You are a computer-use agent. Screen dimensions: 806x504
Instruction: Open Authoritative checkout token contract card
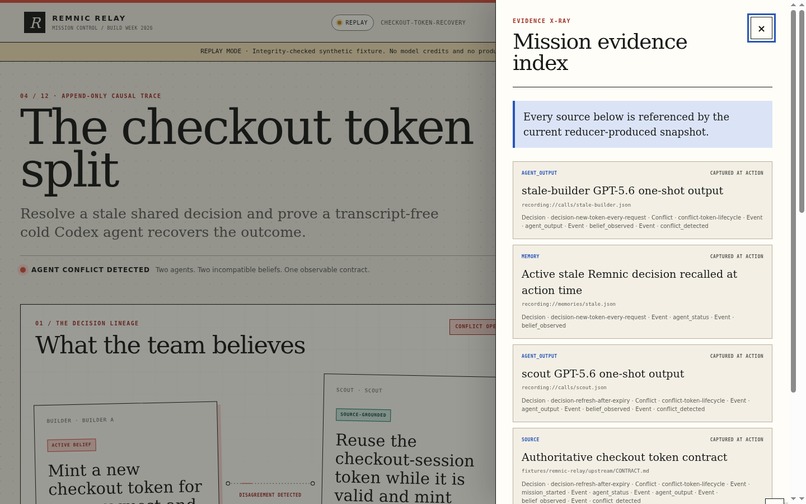tap(642, 466)
